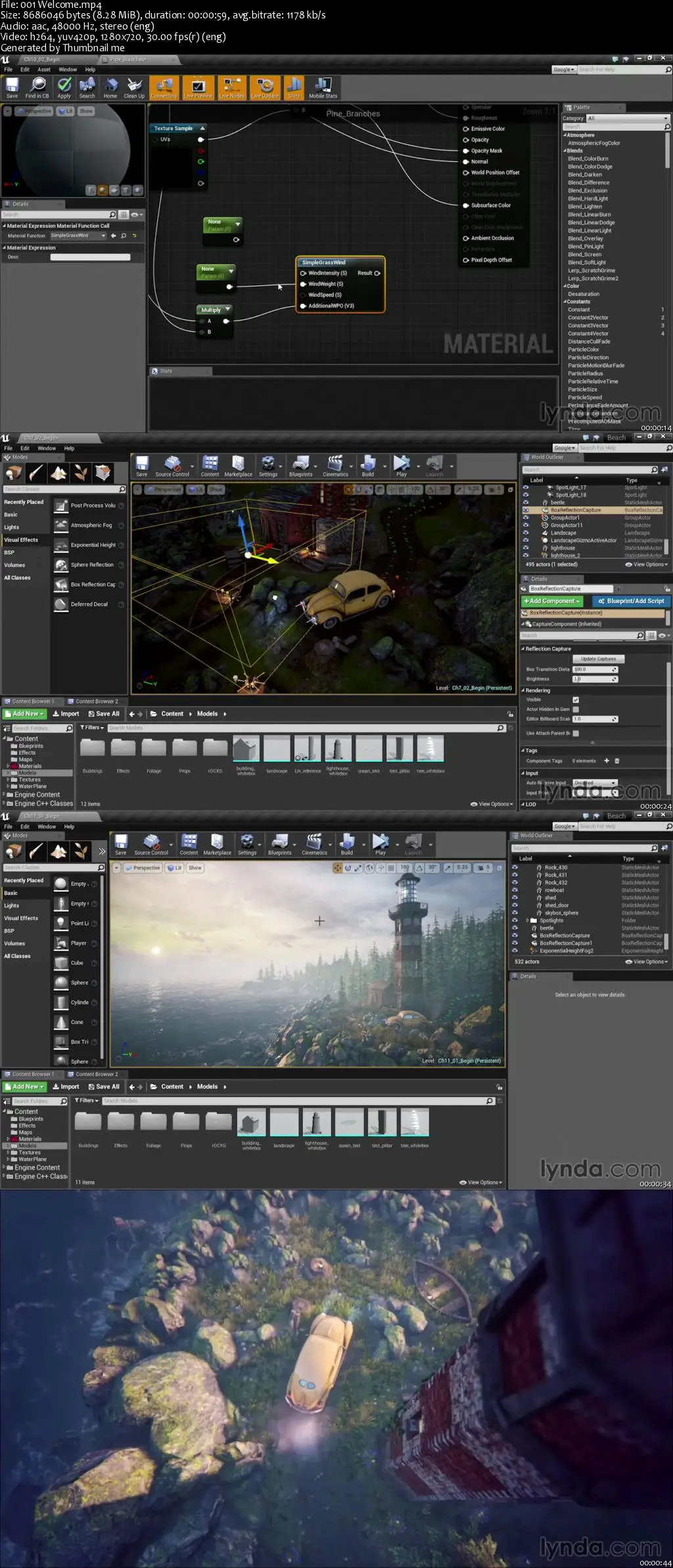Open the Add Component dropdown

pos(552,601)
